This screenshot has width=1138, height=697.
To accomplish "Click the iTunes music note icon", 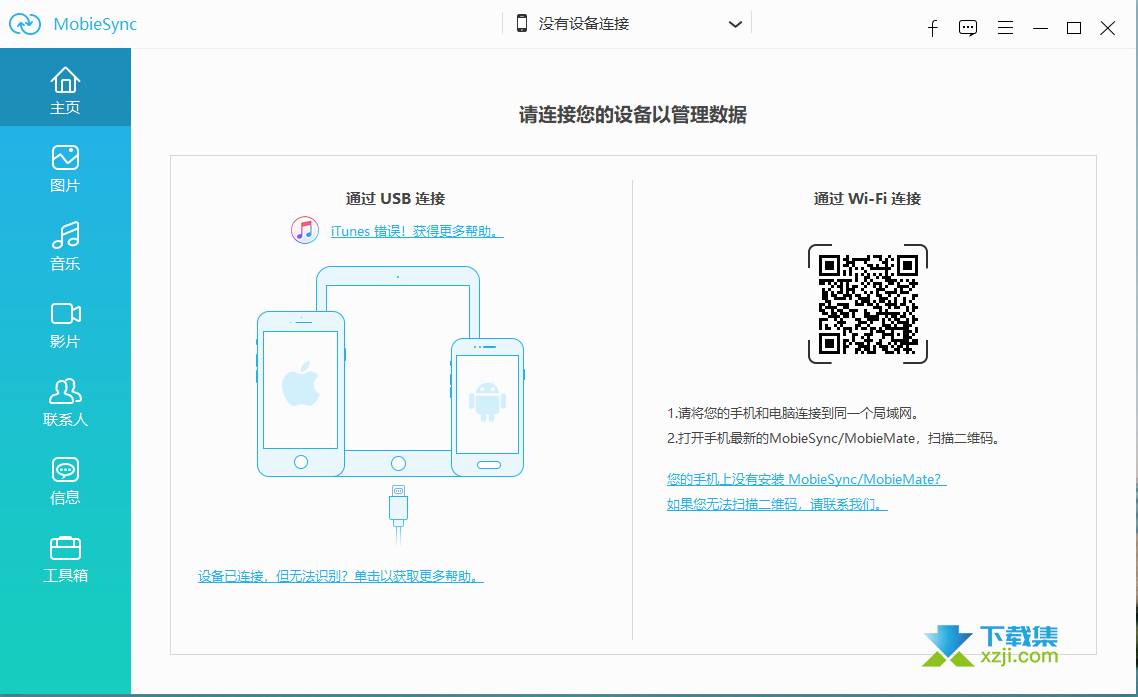I will click(305, 230).
